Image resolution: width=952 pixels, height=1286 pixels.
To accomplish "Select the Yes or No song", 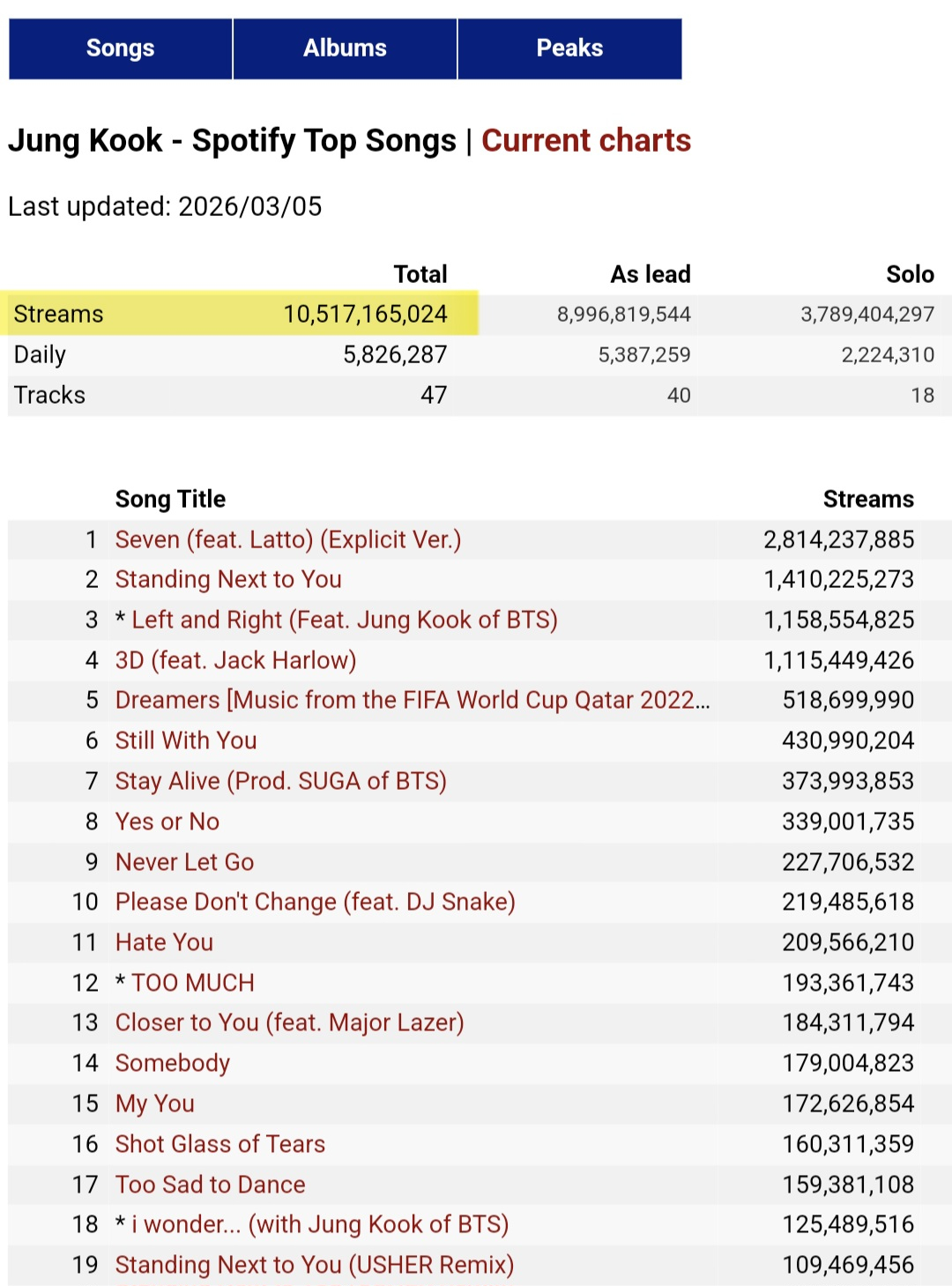I will [x=167, y=821].
